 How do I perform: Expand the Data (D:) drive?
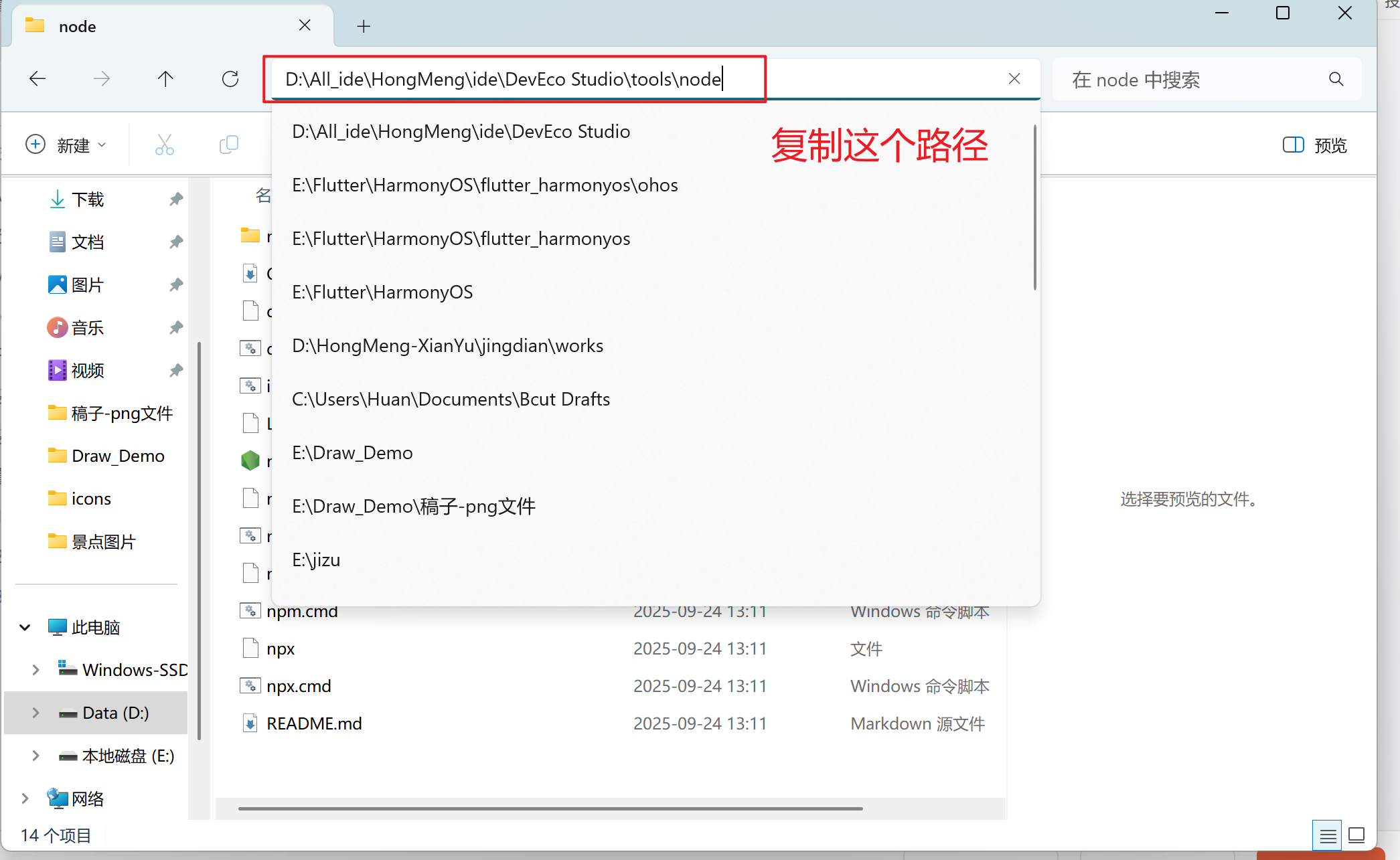35,713
